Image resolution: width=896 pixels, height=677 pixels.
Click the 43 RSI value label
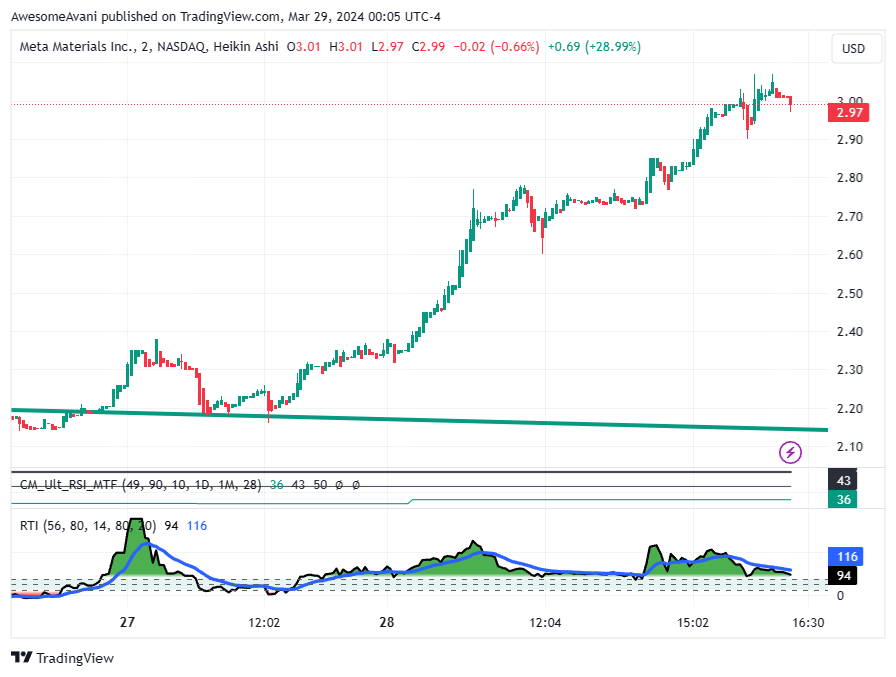coord(843,480)
